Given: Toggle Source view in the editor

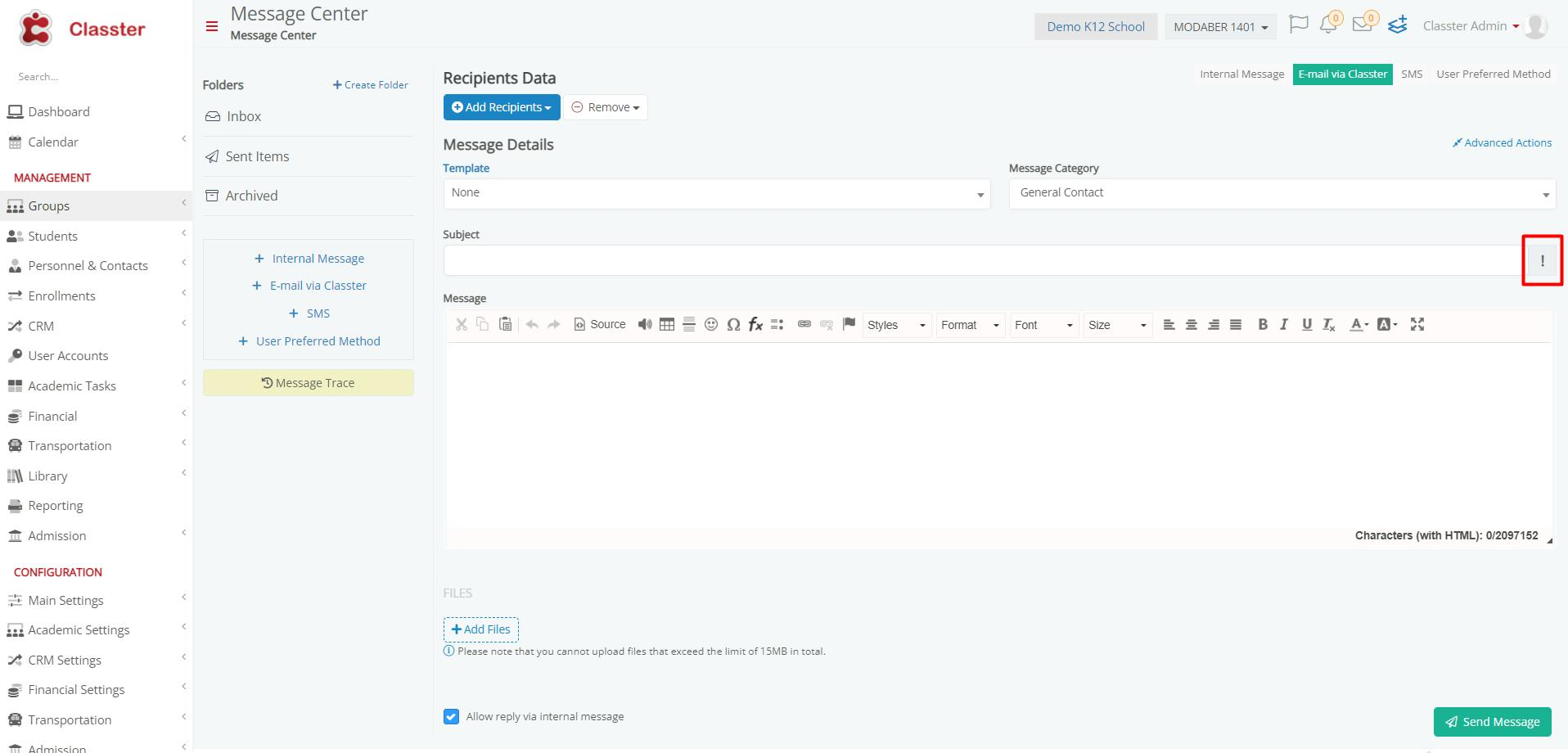Looking at the screenshot, I should (x=600, y=325).
